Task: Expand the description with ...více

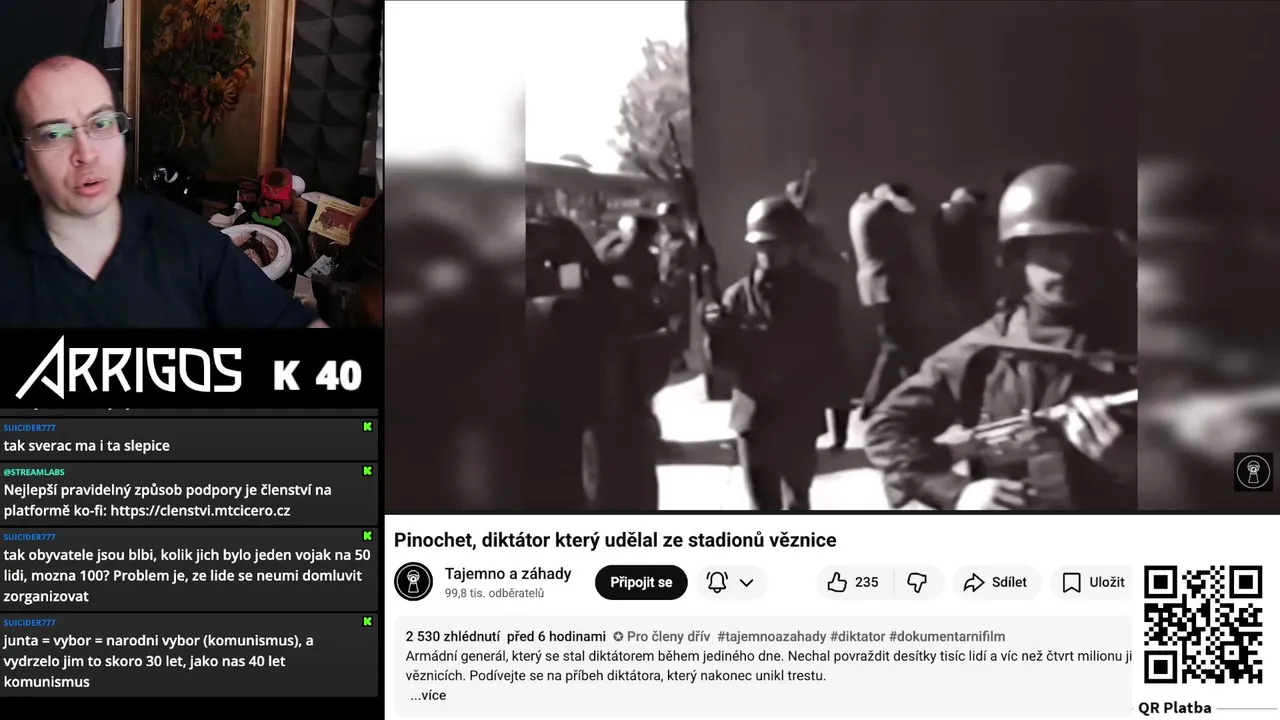Action: 428,695
